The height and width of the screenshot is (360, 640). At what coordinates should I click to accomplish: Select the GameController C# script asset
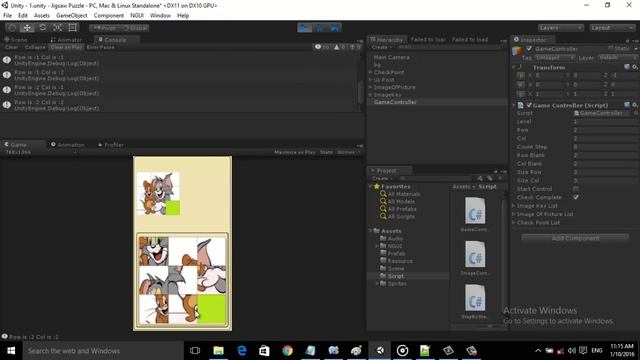475,214
